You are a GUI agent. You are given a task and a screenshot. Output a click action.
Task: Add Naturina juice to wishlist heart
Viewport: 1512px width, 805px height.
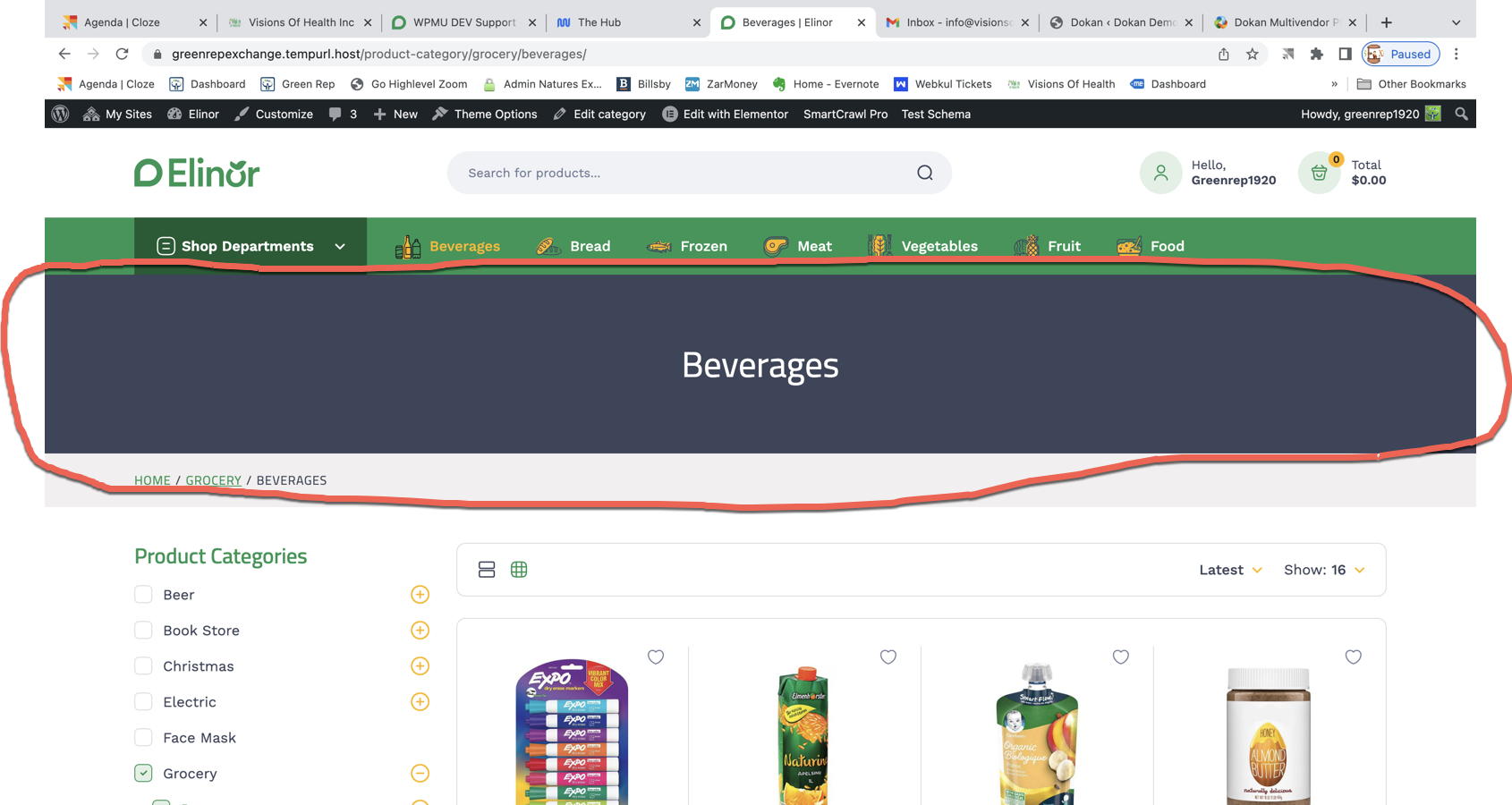click(888, 657)
